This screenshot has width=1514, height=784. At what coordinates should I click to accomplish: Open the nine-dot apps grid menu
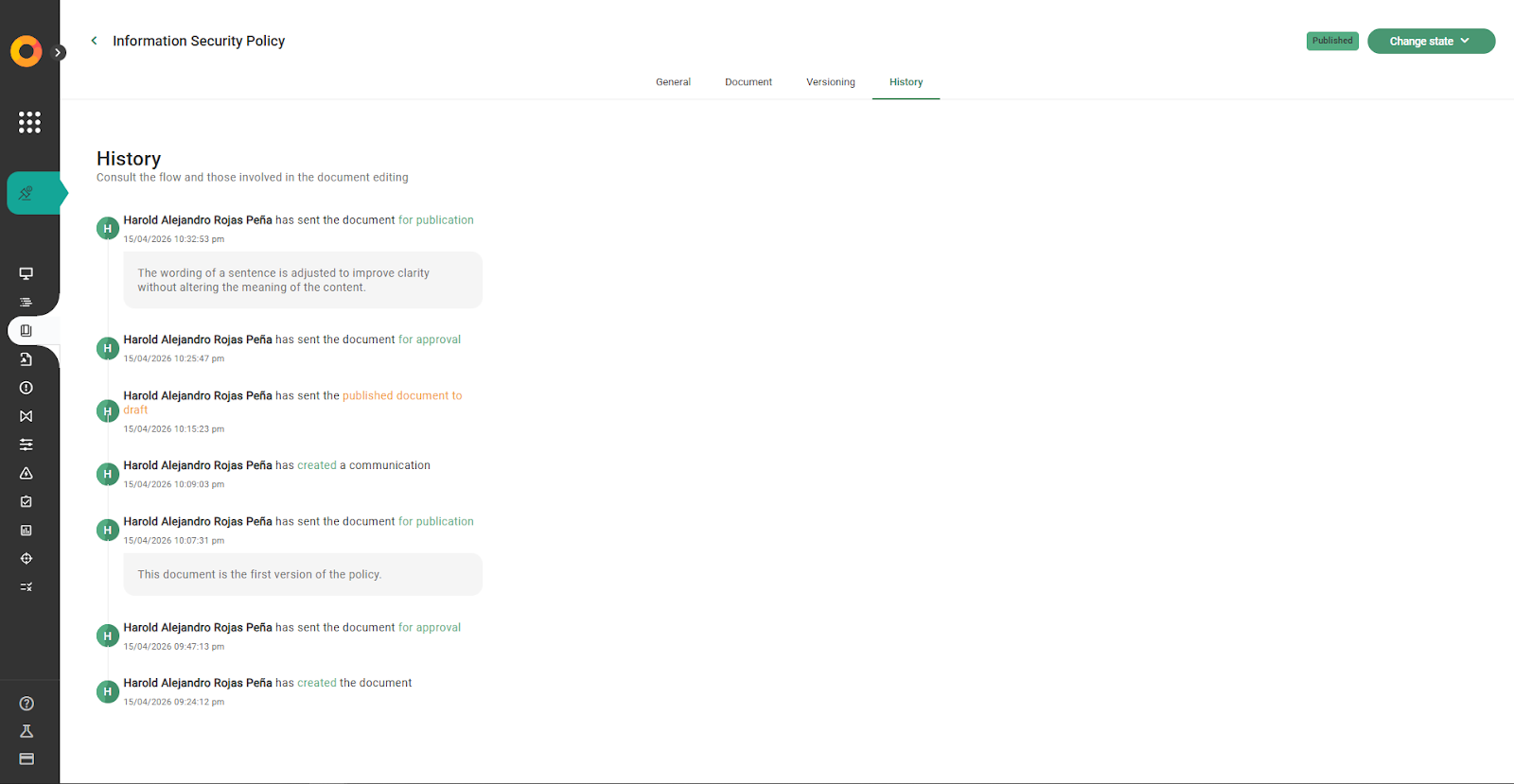29,122
